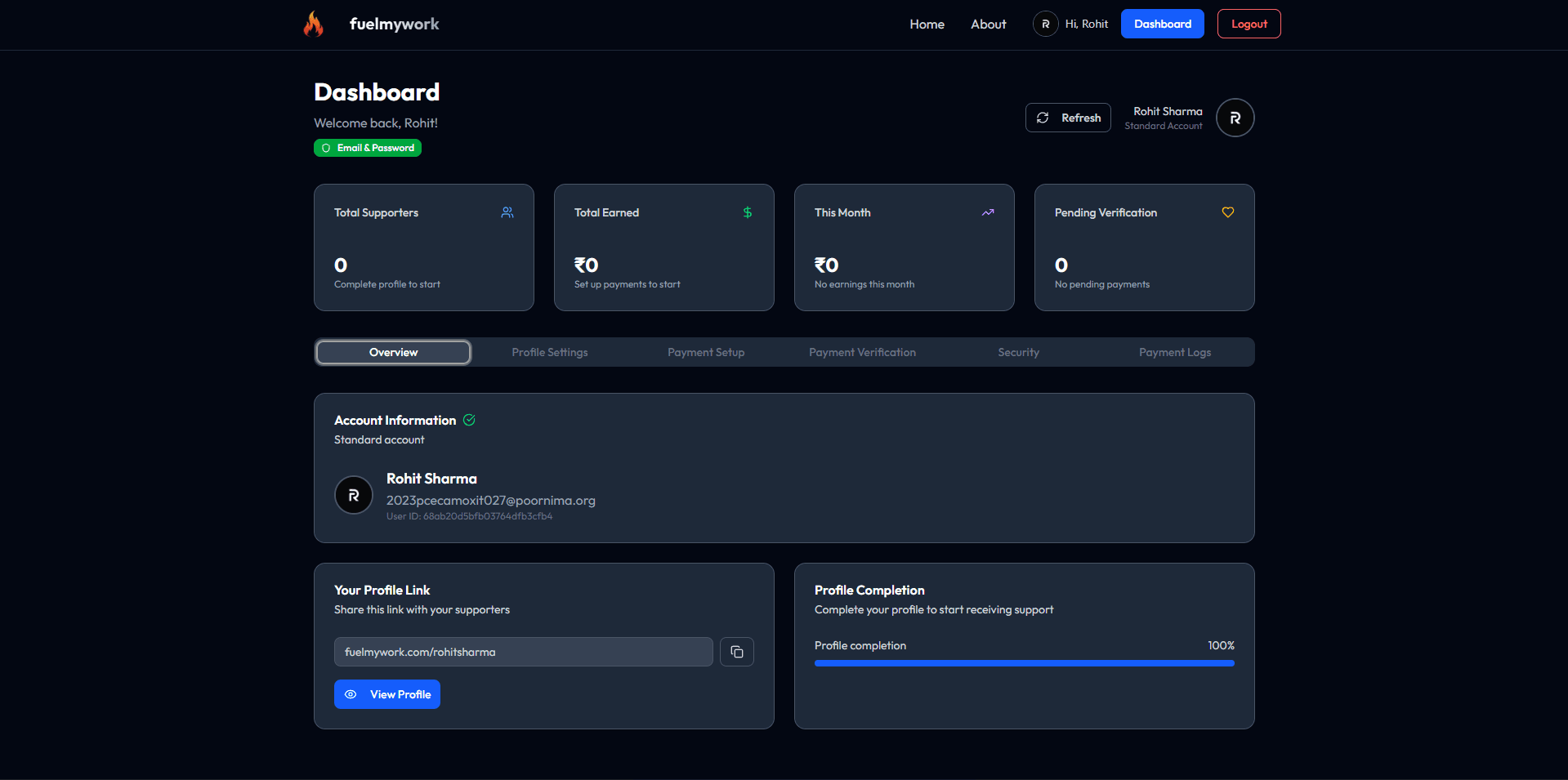The image size is (1568, 780).
Task: Select the Payment Logs tab
Action: coord(1175,352)
